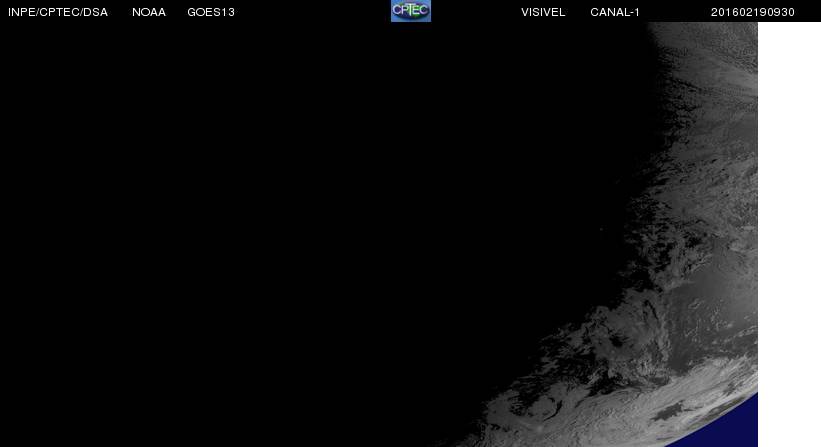Click the CANAL-1 label

pyautogui.click(x=615, y=12)
